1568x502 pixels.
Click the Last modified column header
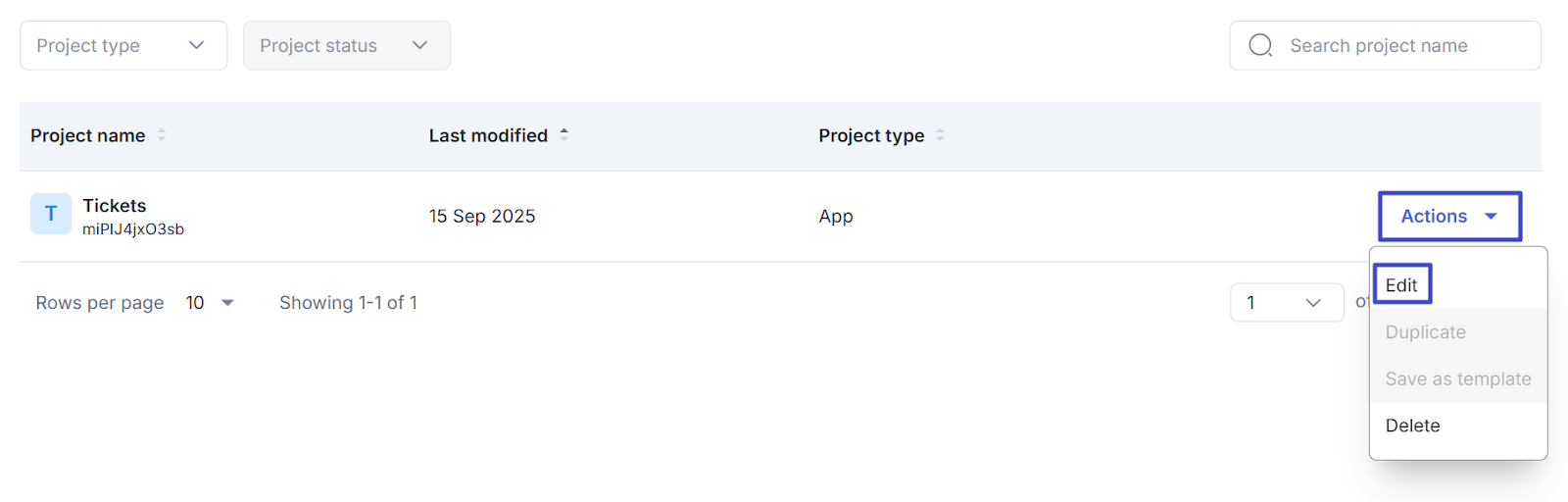coord(488,135)
